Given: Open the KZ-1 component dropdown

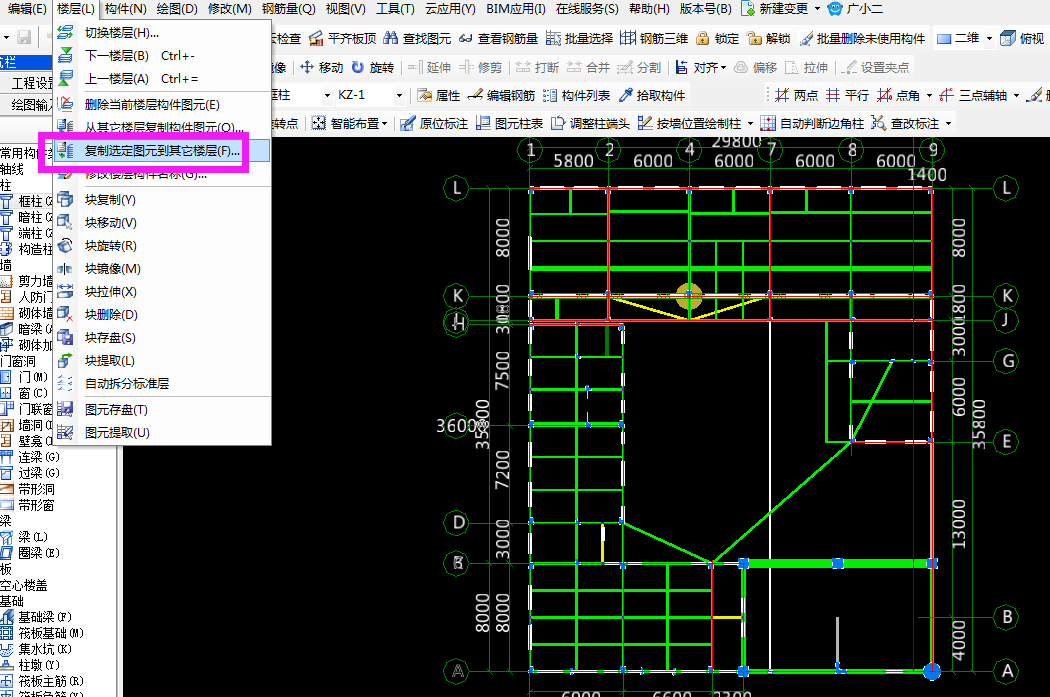Looking at the screenshot, I should [399, 96].
